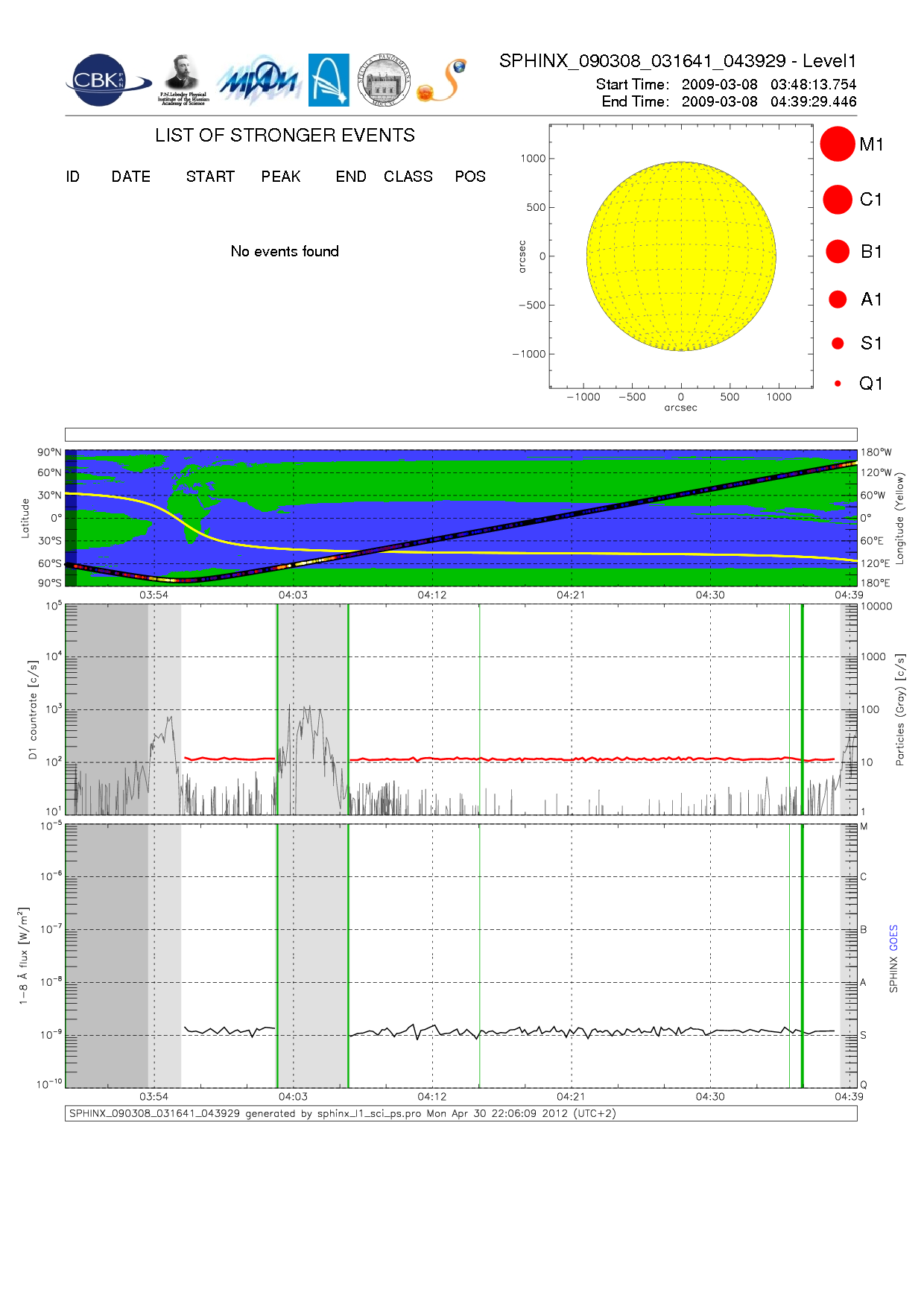Click the yellow solar disk center
Viewport: 924px width, 1307px height.
click(681, 256)
